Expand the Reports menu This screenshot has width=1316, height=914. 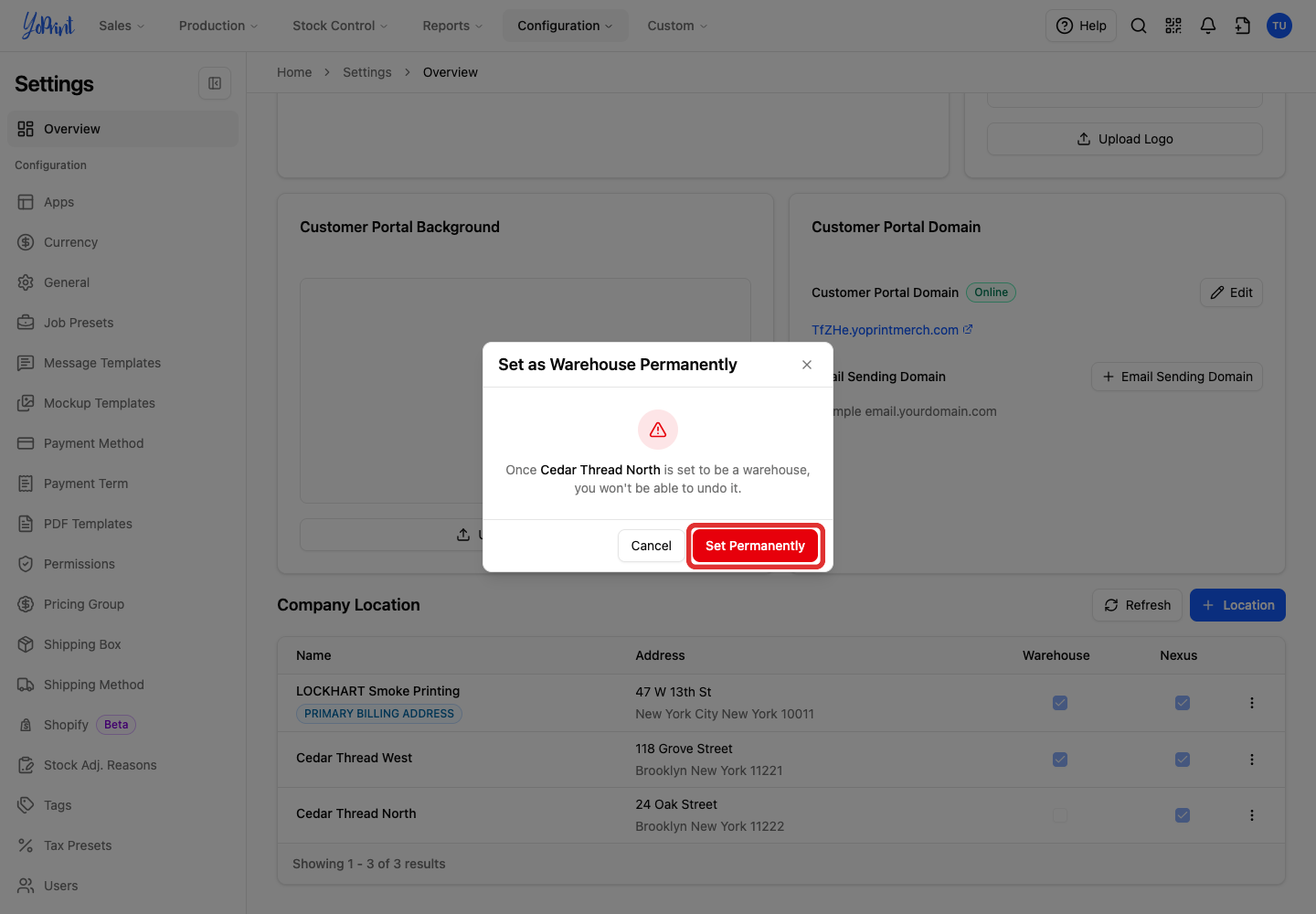tap(452, 26)
